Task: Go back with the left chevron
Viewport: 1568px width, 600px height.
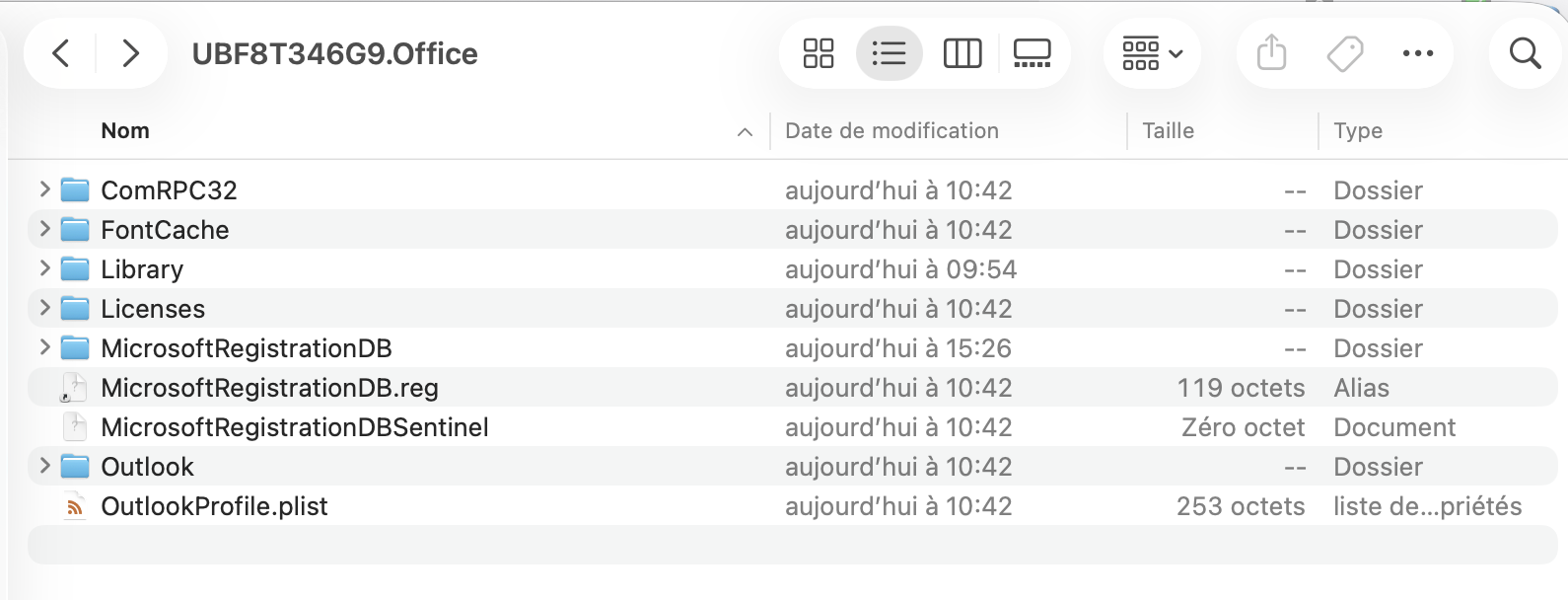Action: pos(61,53)
